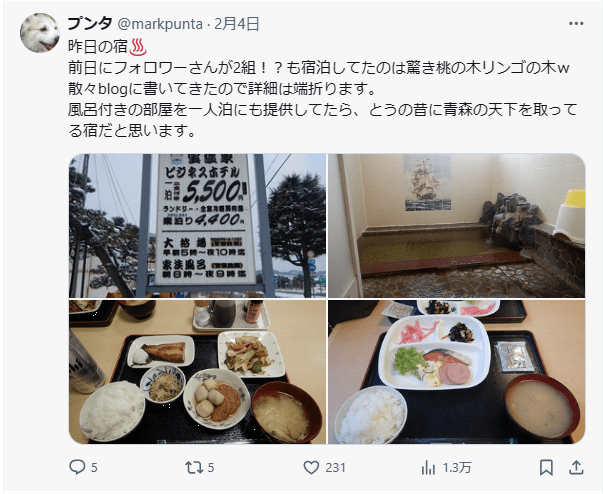The image size is (603, 494).
Task: Click the share upload icon
Action: (576, 467)
